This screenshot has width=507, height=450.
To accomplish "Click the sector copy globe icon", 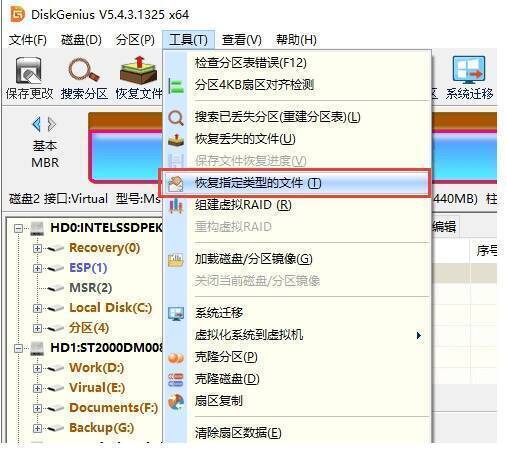I will pyautogui.click(x=176, y=401).
